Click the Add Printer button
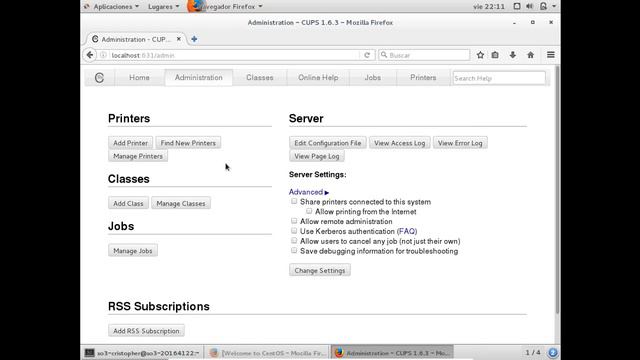Image resolution: width=640 pixels, height=360 pixels. [x=130, y=143]
